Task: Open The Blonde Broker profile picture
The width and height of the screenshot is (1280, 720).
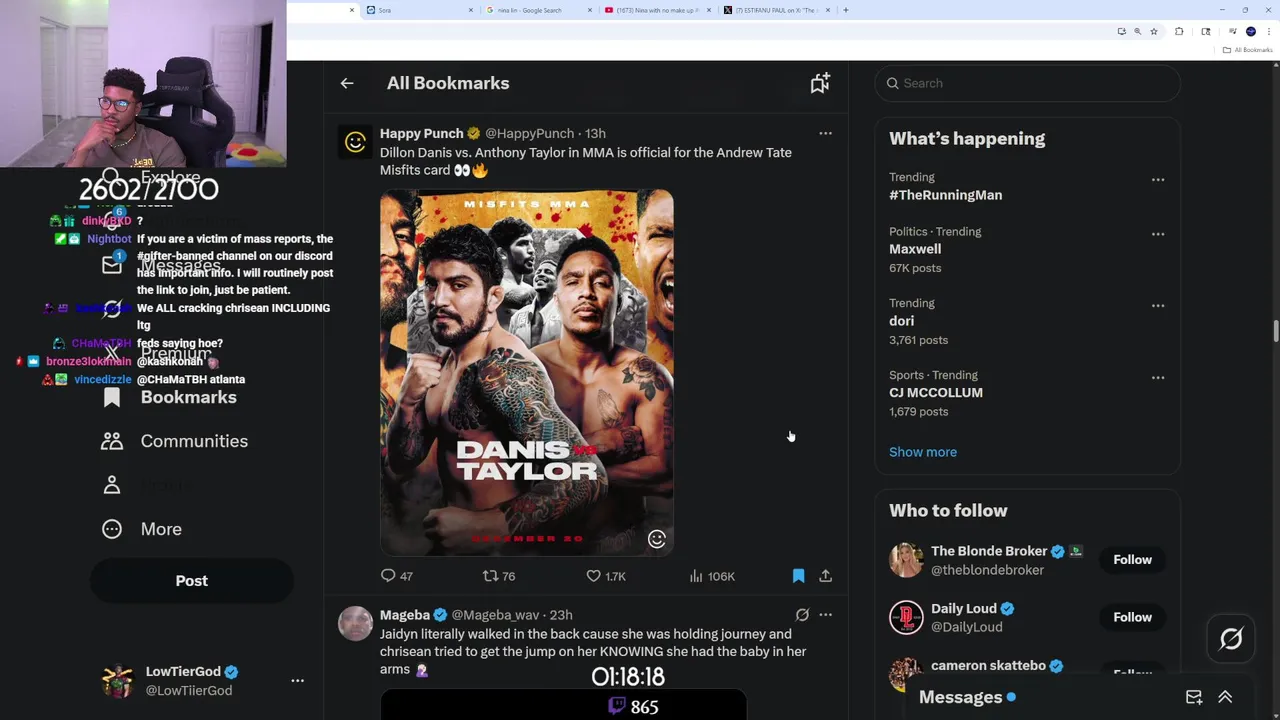Action: coord(906,560)
